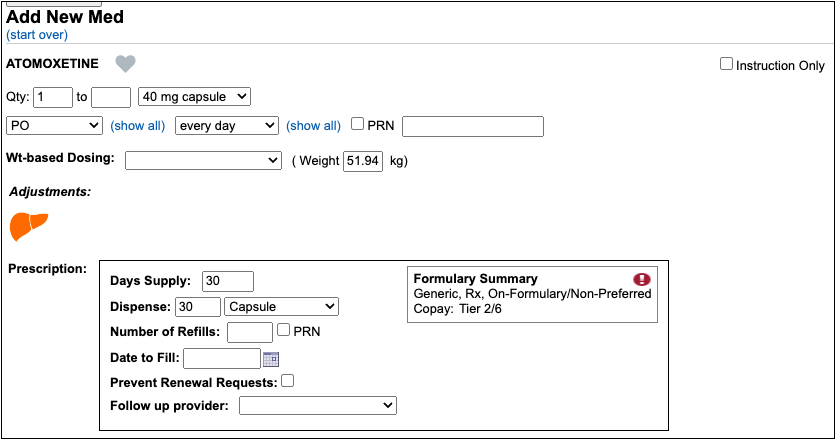The image size is (835, 439).
Task: Open the 40 mg capsule strength dropdown
Action: [194, 97]
